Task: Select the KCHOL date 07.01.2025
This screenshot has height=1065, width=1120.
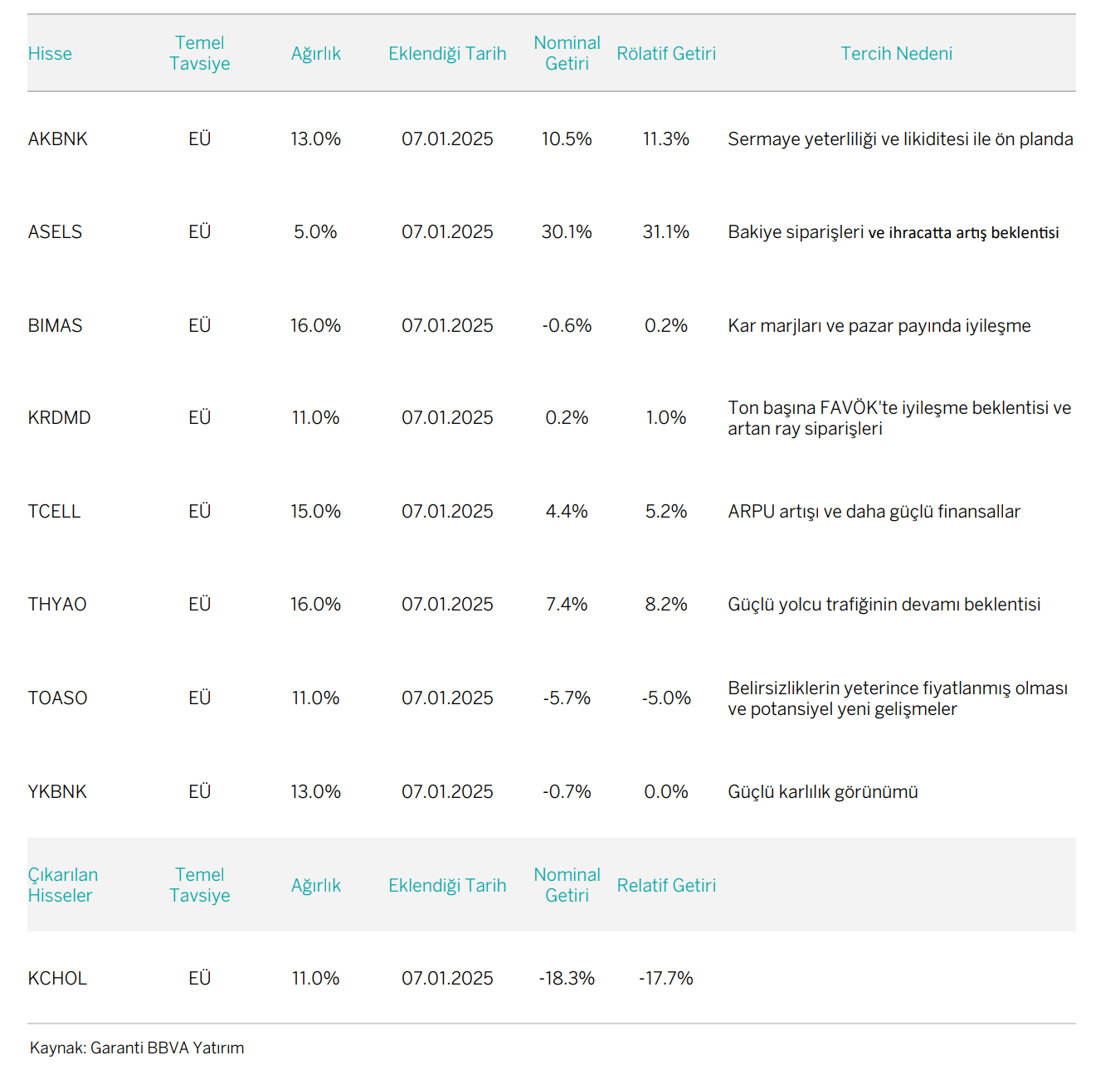Action: tap(447, 979)
